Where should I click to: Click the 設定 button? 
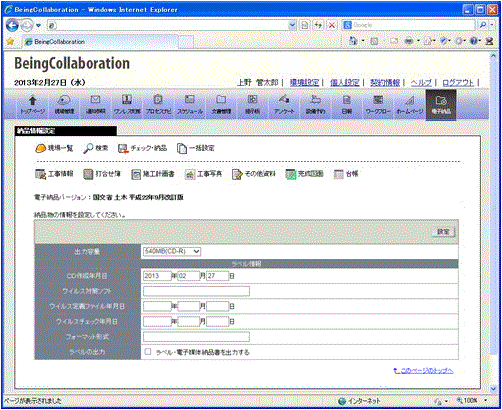click(x=443, y=232)
